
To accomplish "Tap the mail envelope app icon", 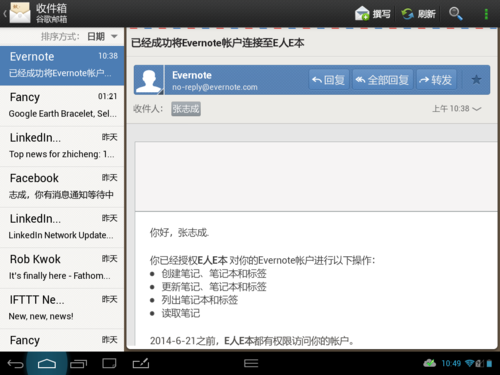I will [x=20, y=13].
